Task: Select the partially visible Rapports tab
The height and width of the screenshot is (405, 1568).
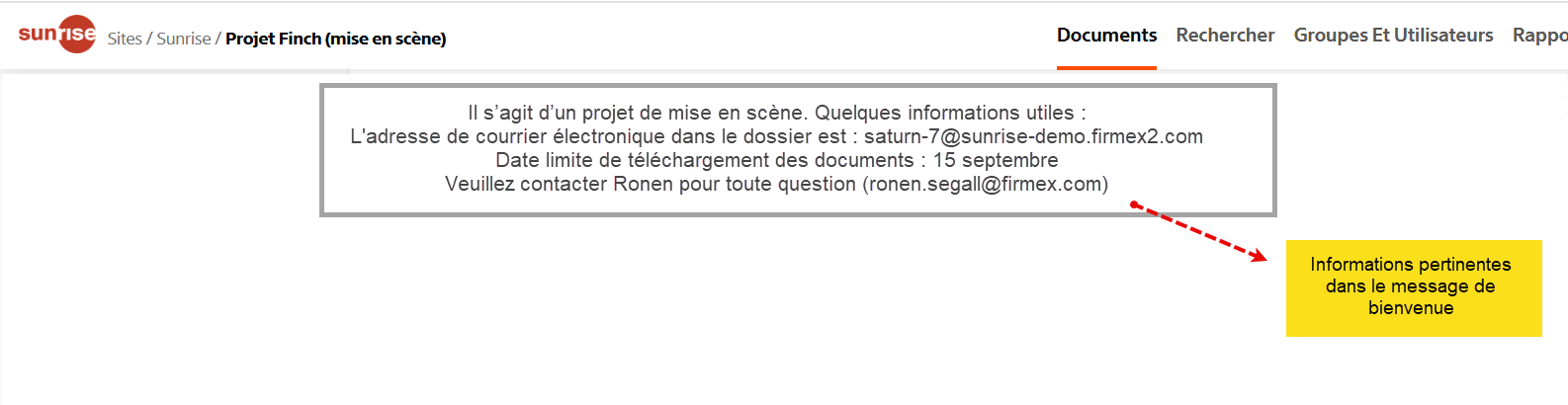Action: pyautogui.click(x=1539, y=36)
